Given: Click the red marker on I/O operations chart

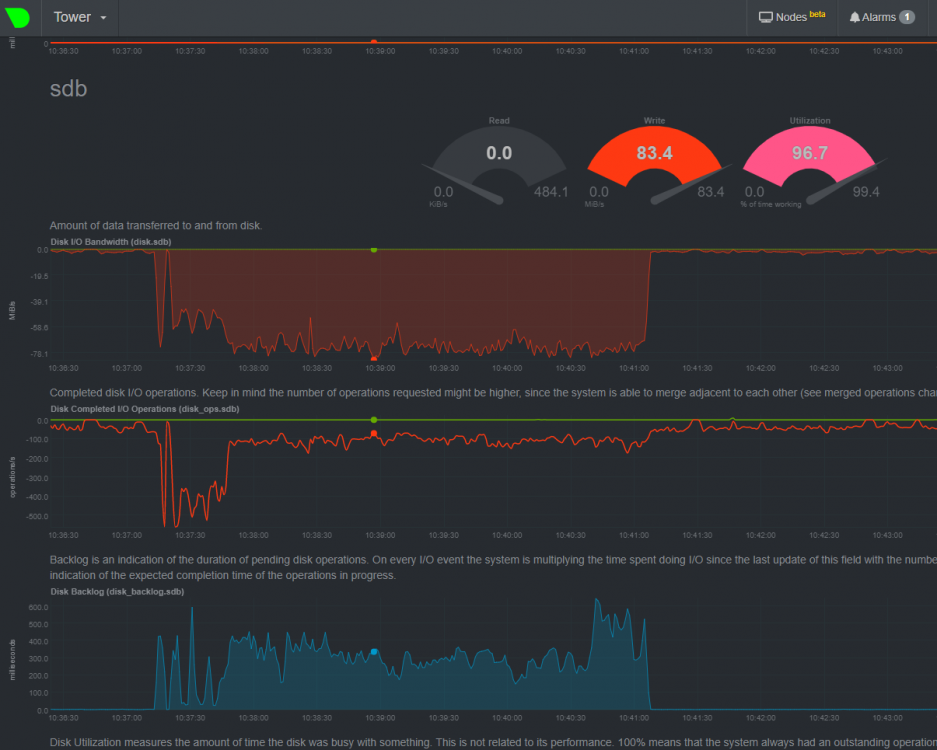Looking at the screenshot, I should [374, 434].
